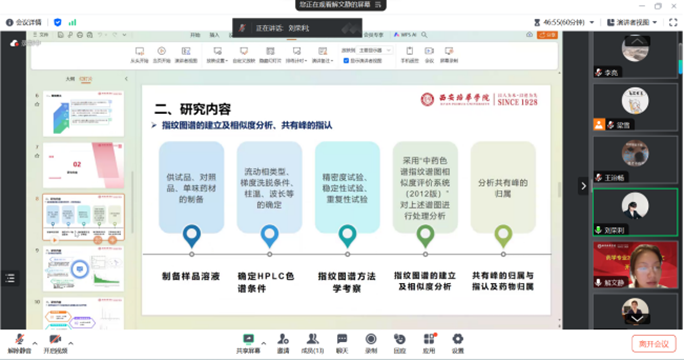684x360 pixels.
Task: Check the green network signal icon
Action: (x=72, y=22)
